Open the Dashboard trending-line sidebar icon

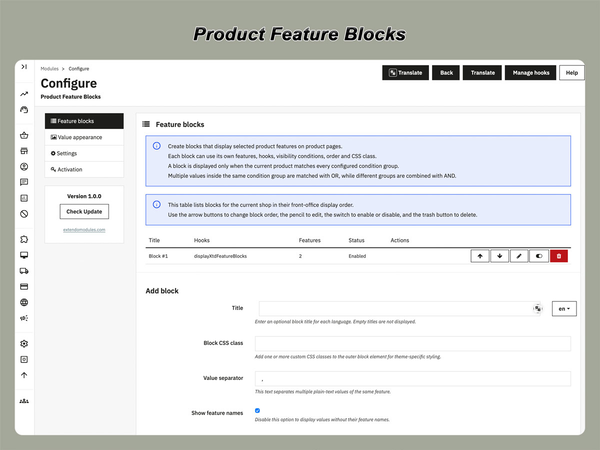coord(24,94)
